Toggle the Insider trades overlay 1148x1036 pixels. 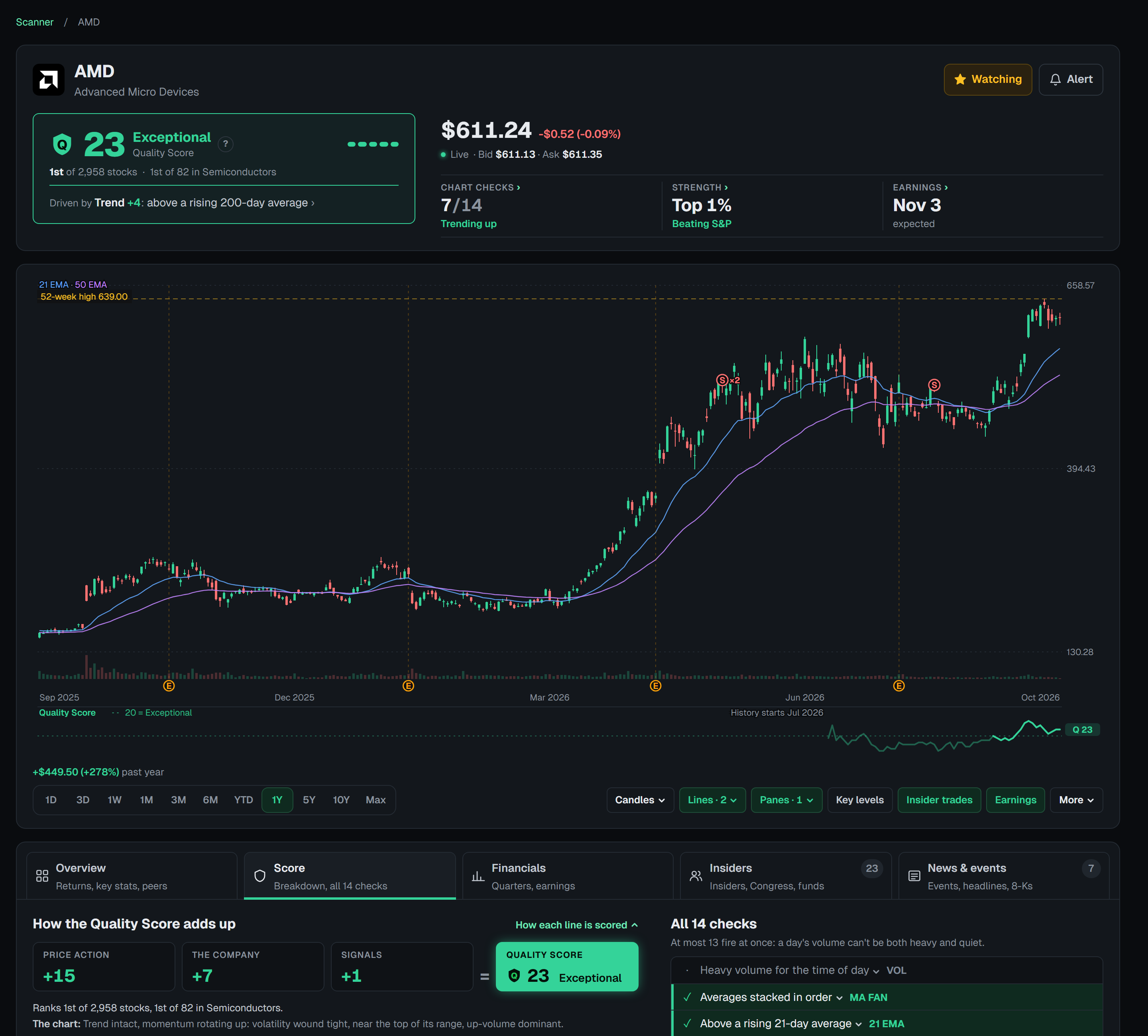click(x=939, y=801)
